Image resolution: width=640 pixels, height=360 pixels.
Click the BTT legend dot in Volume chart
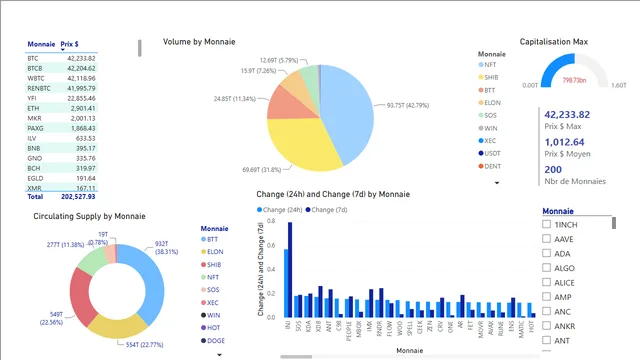(481, 90)
